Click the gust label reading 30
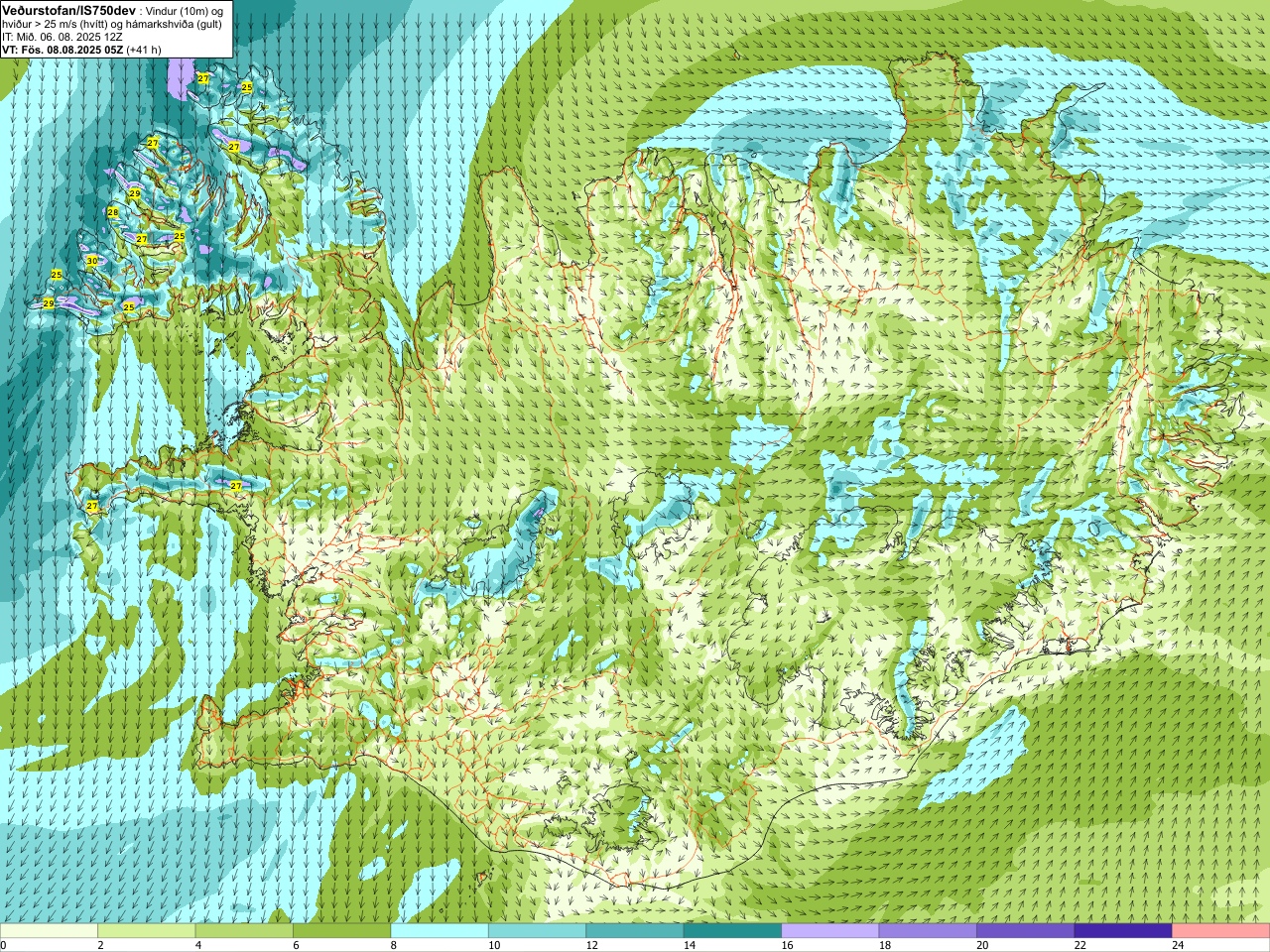This screenshot has width=1270, height=952. coord(91,261)
